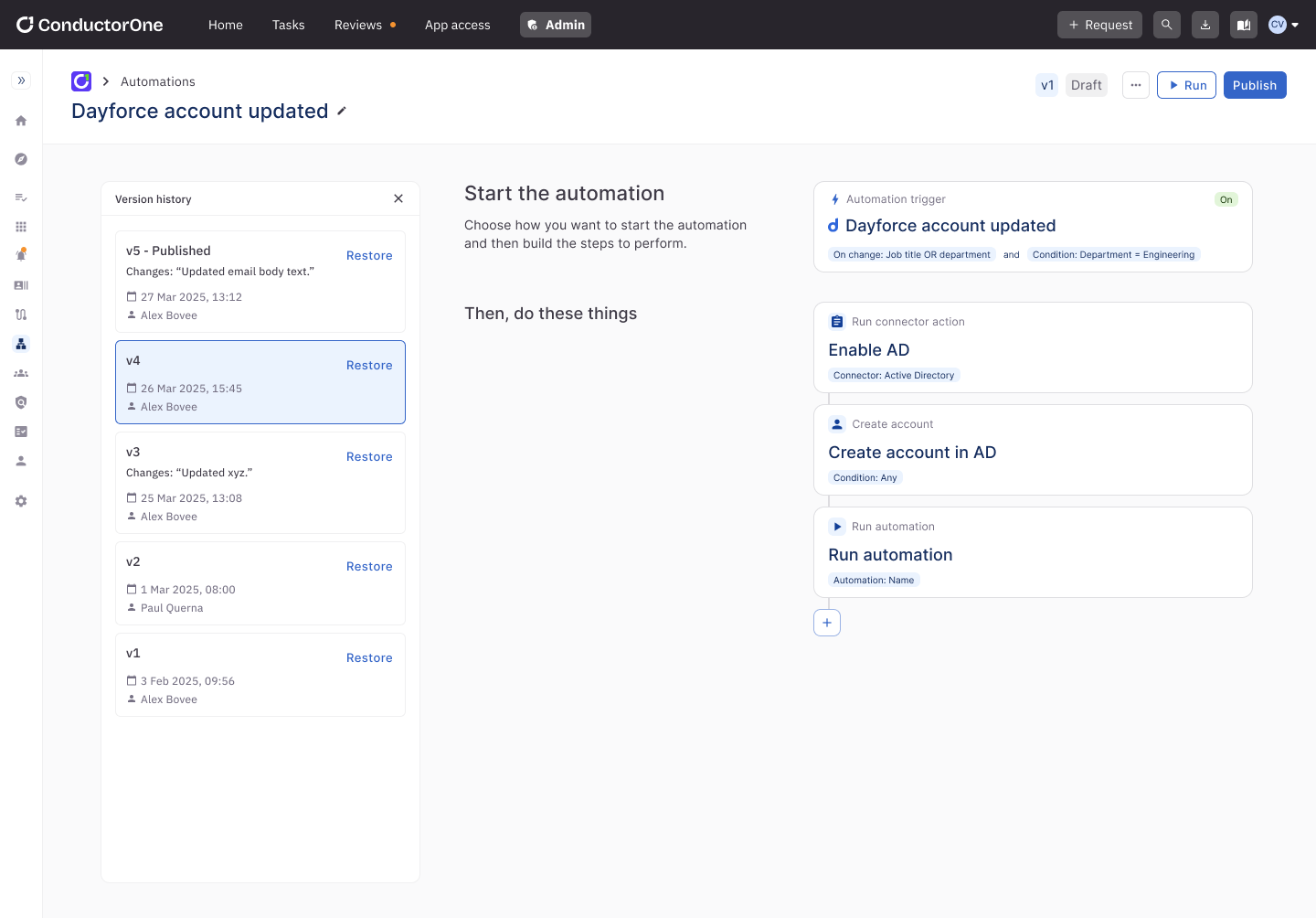Open the CV user avatar menu

coord(1284,25)
